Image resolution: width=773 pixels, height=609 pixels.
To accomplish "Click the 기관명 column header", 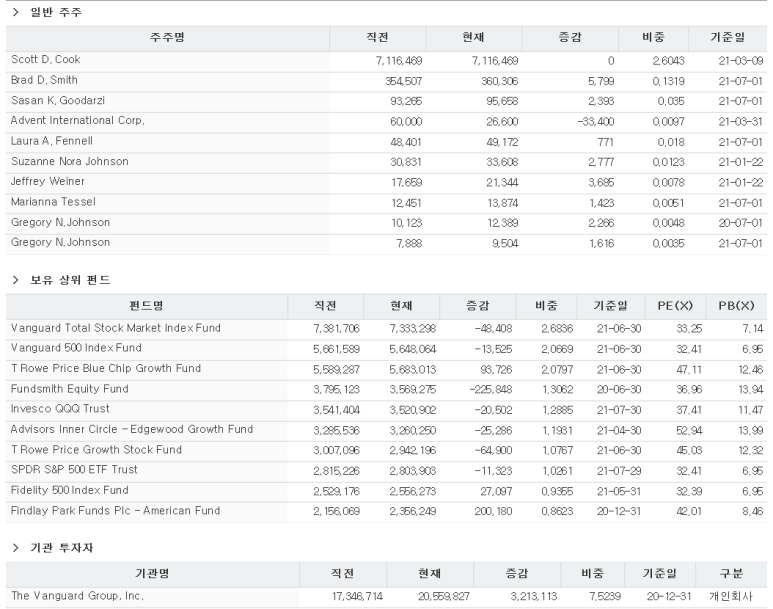I will click(x=152, y=574).
